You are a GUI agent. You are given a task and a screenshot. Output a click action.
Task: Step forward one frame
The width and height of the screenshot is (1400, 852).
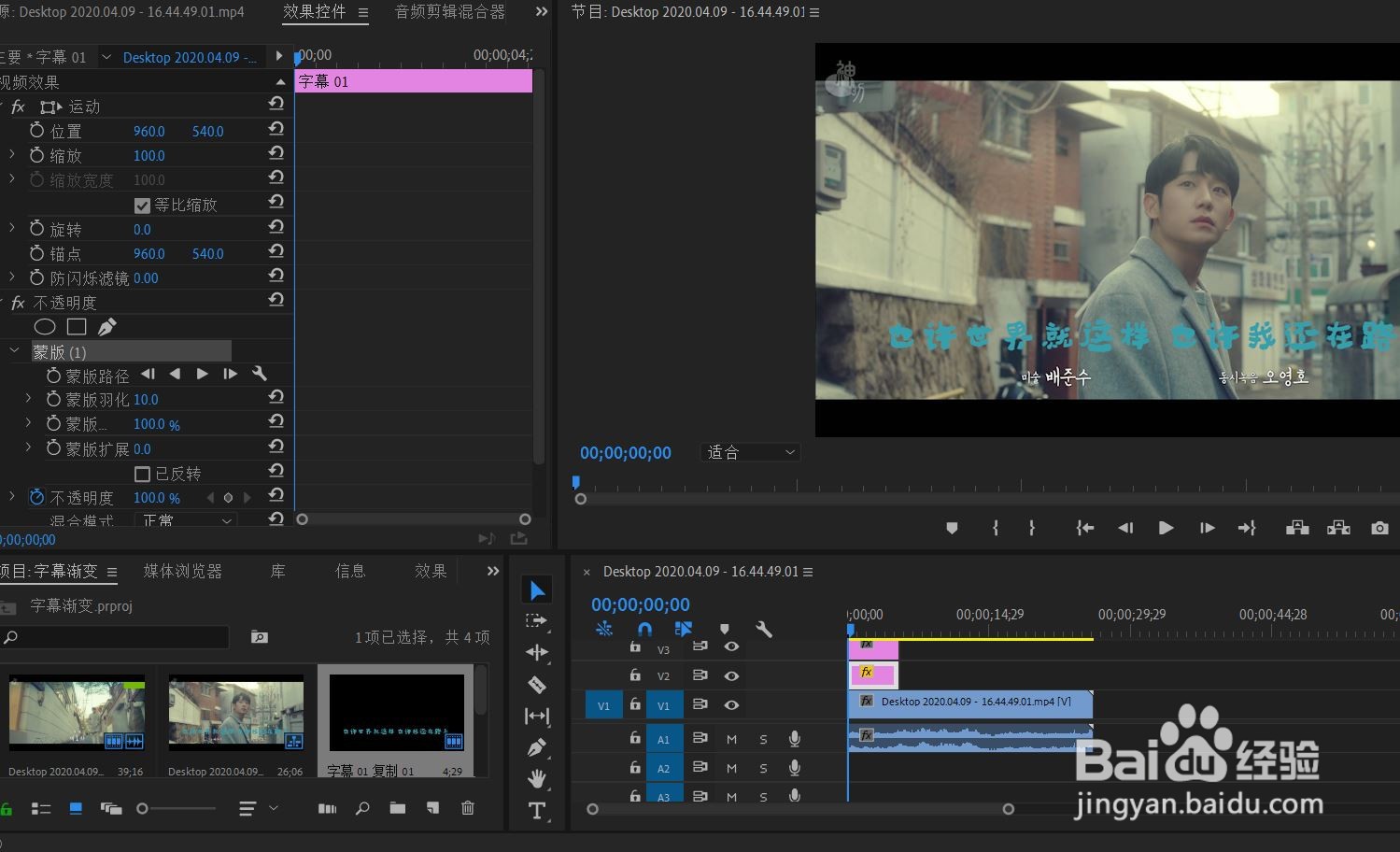pos(1207,528)
